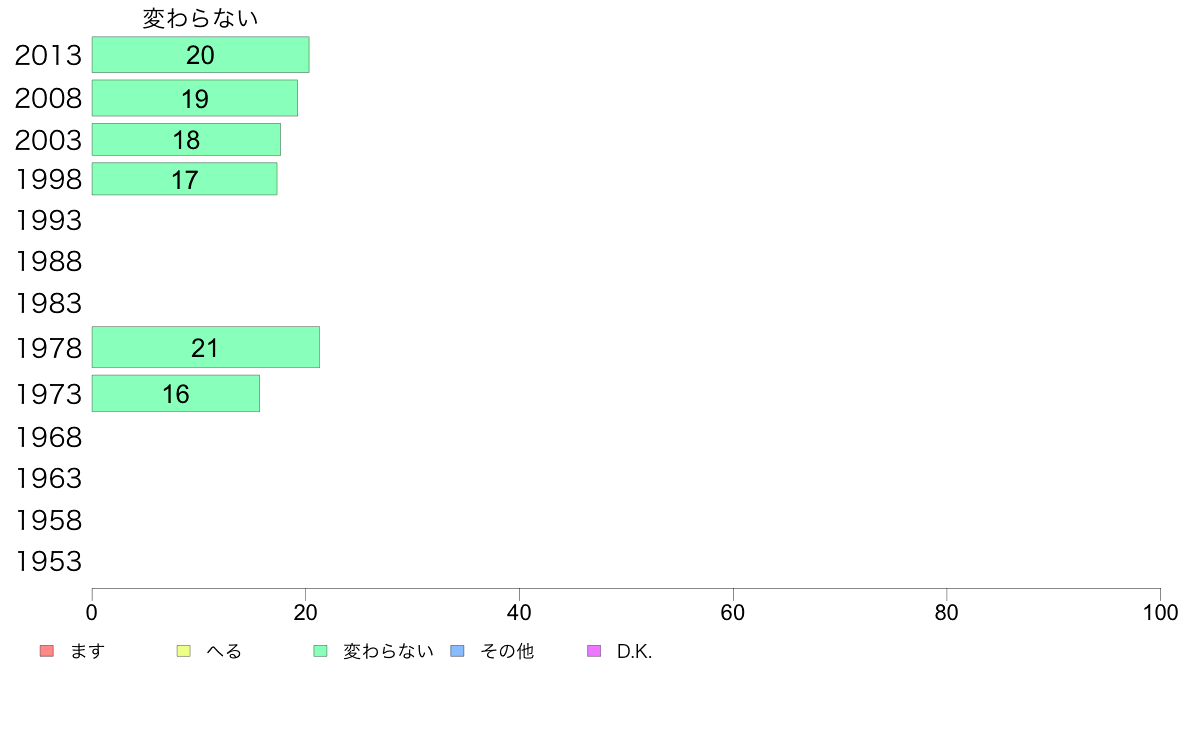Viewport: 1188px width, 736px height.
Task: Click the magenta D.K. legend swatch
Action: pos(594,651)
